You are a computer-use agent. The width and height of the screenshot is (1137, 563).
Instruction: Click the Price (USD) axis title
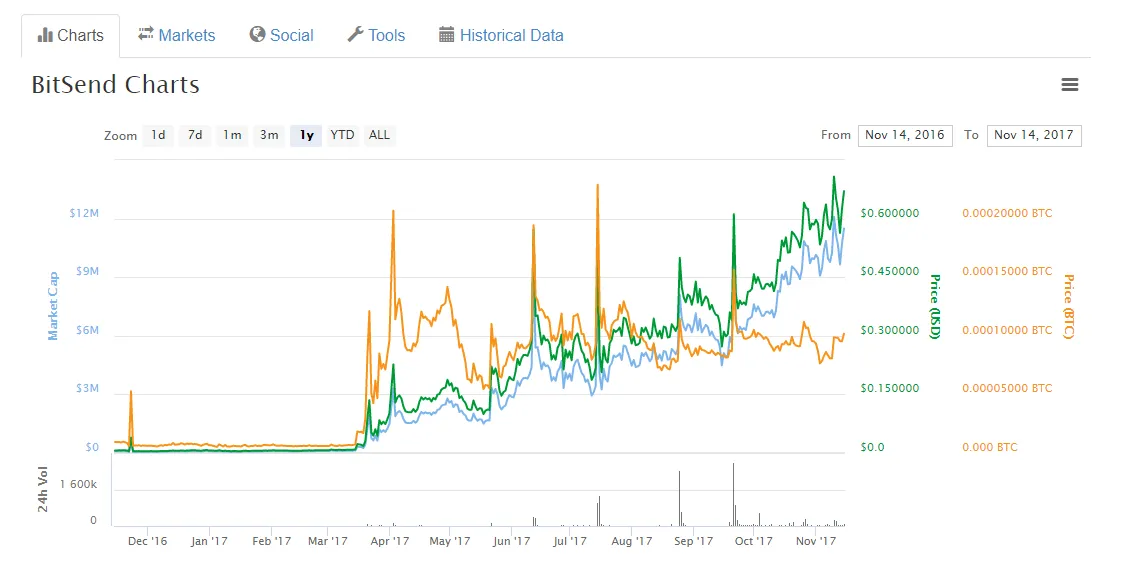[935, 306]
